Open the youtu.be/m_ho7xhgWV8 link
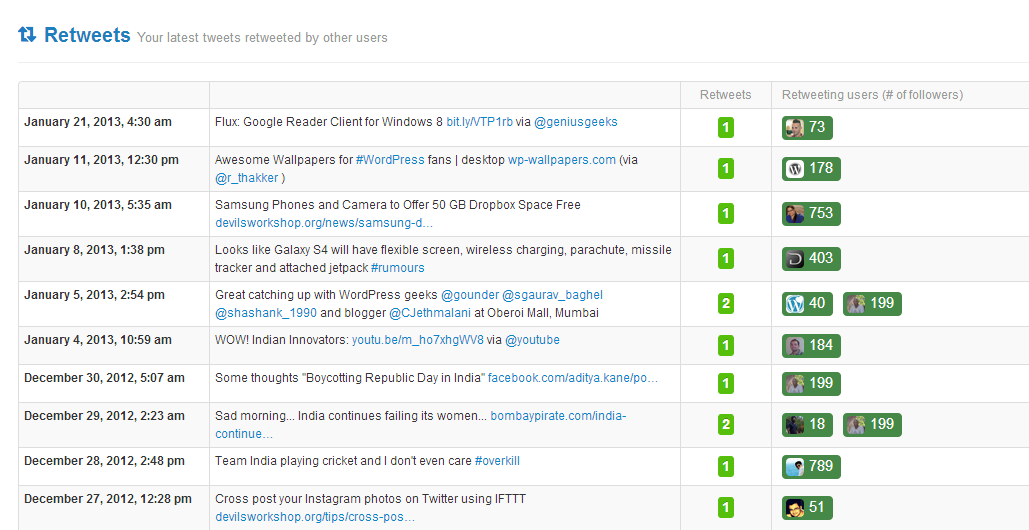This screenshot has width=1029, height=530. [417, 340]
